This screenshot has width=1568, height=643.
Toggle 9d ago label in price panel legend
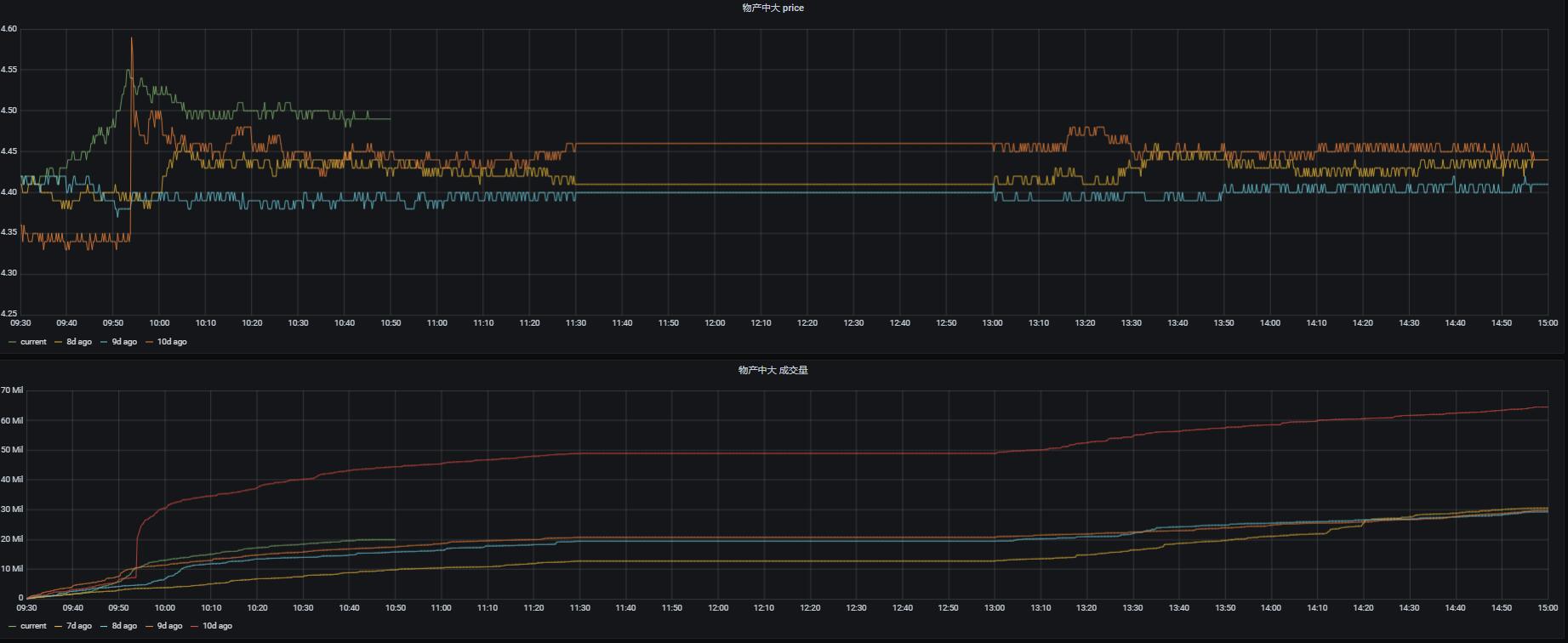pyautogui.click(x=124, y=342)
